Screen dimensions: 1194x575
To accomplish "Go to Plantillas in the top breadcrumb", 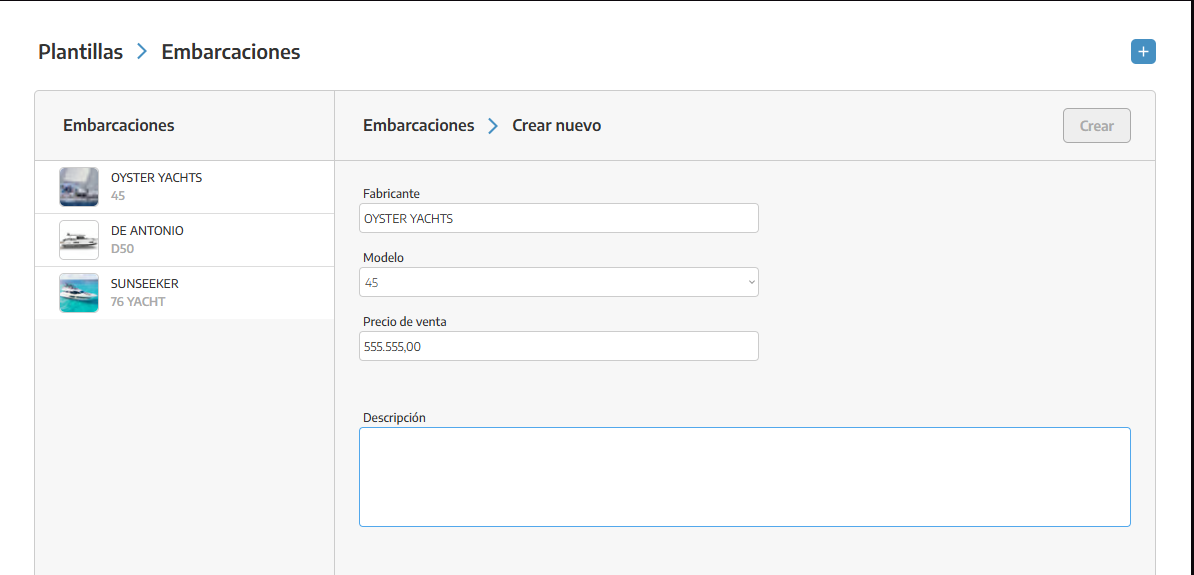I will coord(81,52).
